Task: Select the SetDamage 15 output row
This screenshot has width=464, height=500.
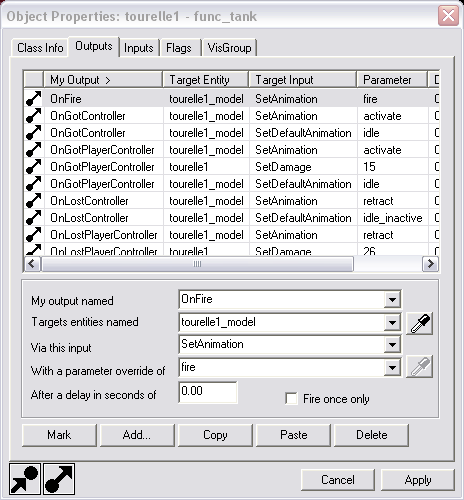Action: pos(231,167)
